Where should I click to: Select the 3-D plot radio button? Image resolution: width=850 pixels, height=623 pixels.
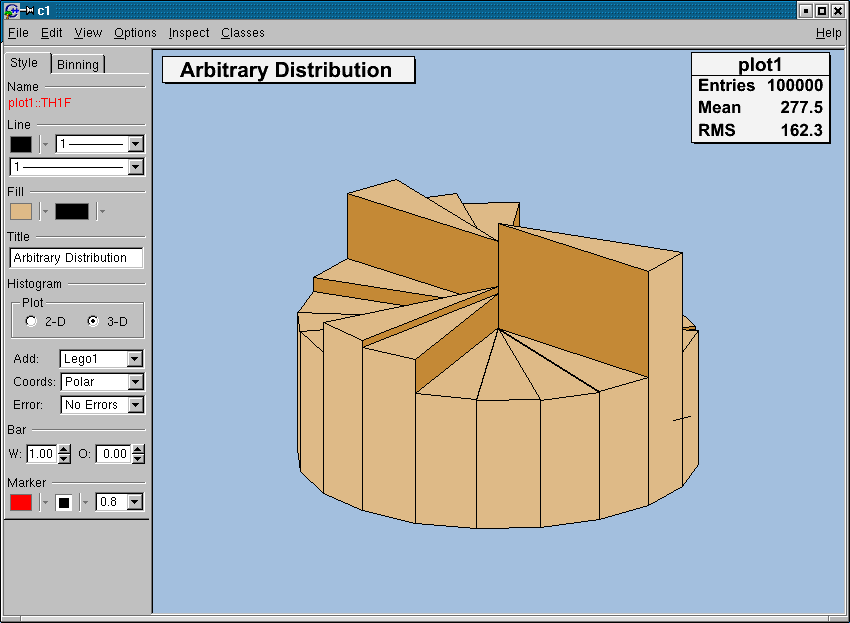pyautogui.click(x=93, y=322)
